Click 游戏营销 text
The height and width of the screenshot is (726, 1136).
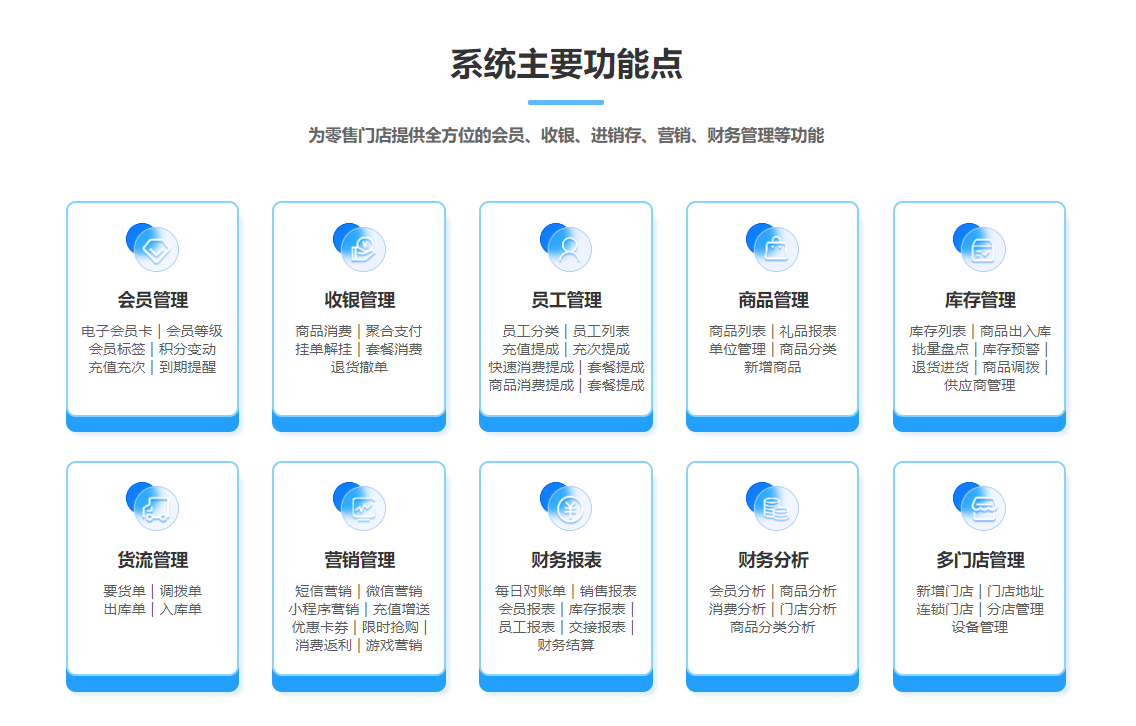pos(393,646)
